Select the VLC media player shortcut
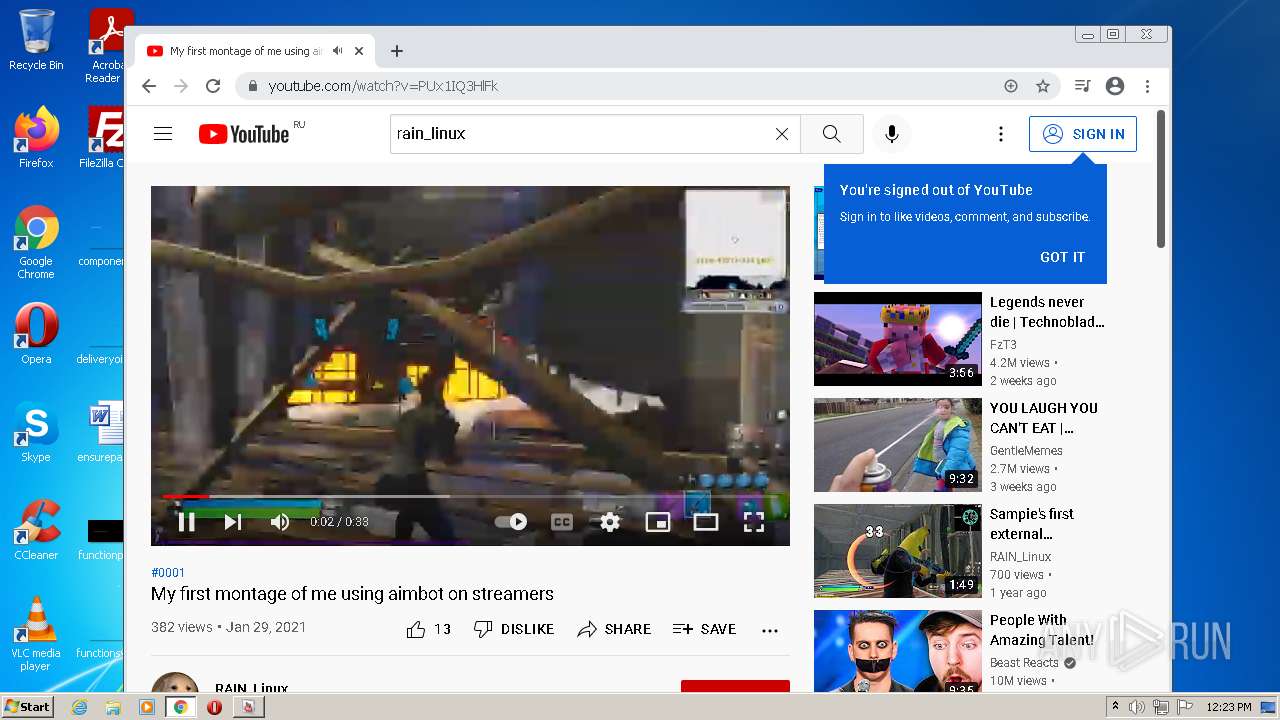 (x=36, y=634)
